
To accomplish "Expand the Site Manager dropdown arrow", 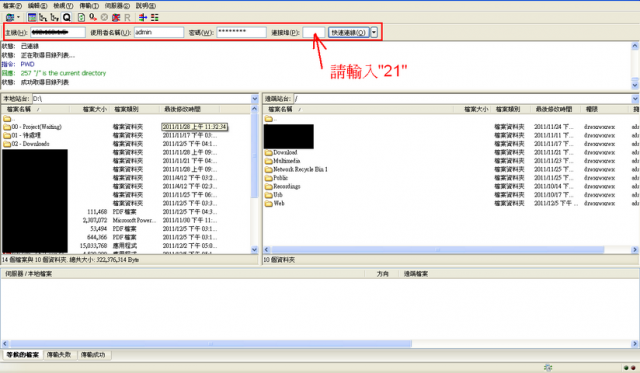I will [18, 18].
